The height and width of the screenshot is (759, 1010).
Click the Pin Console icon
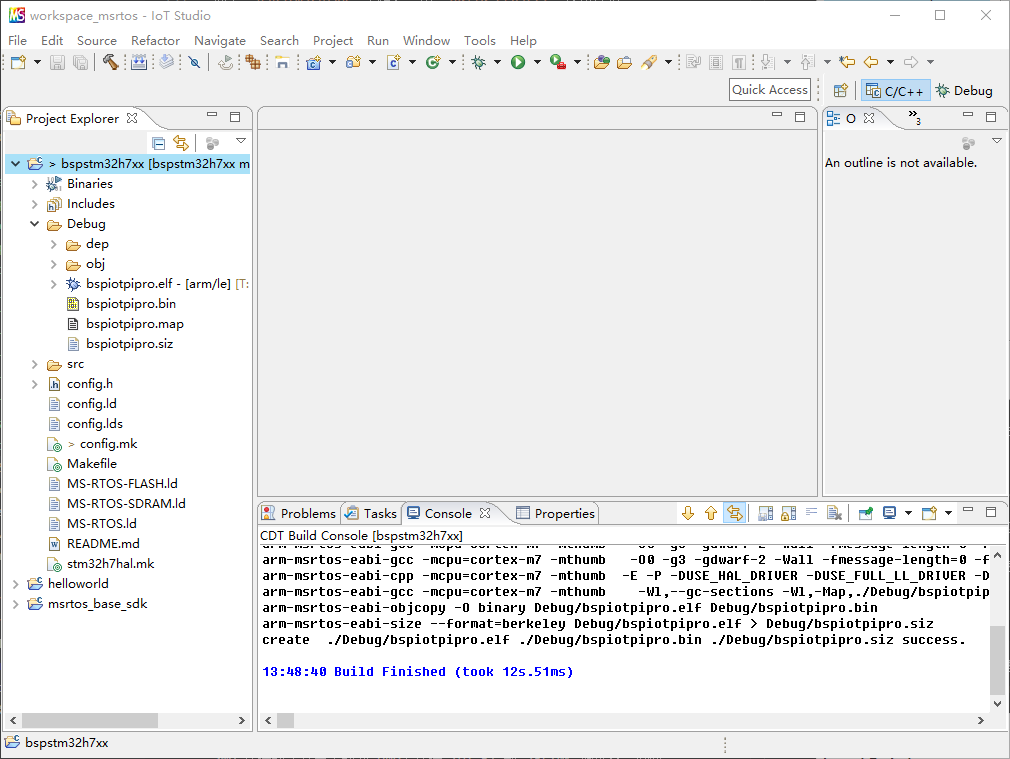click(x=865, y=513)
